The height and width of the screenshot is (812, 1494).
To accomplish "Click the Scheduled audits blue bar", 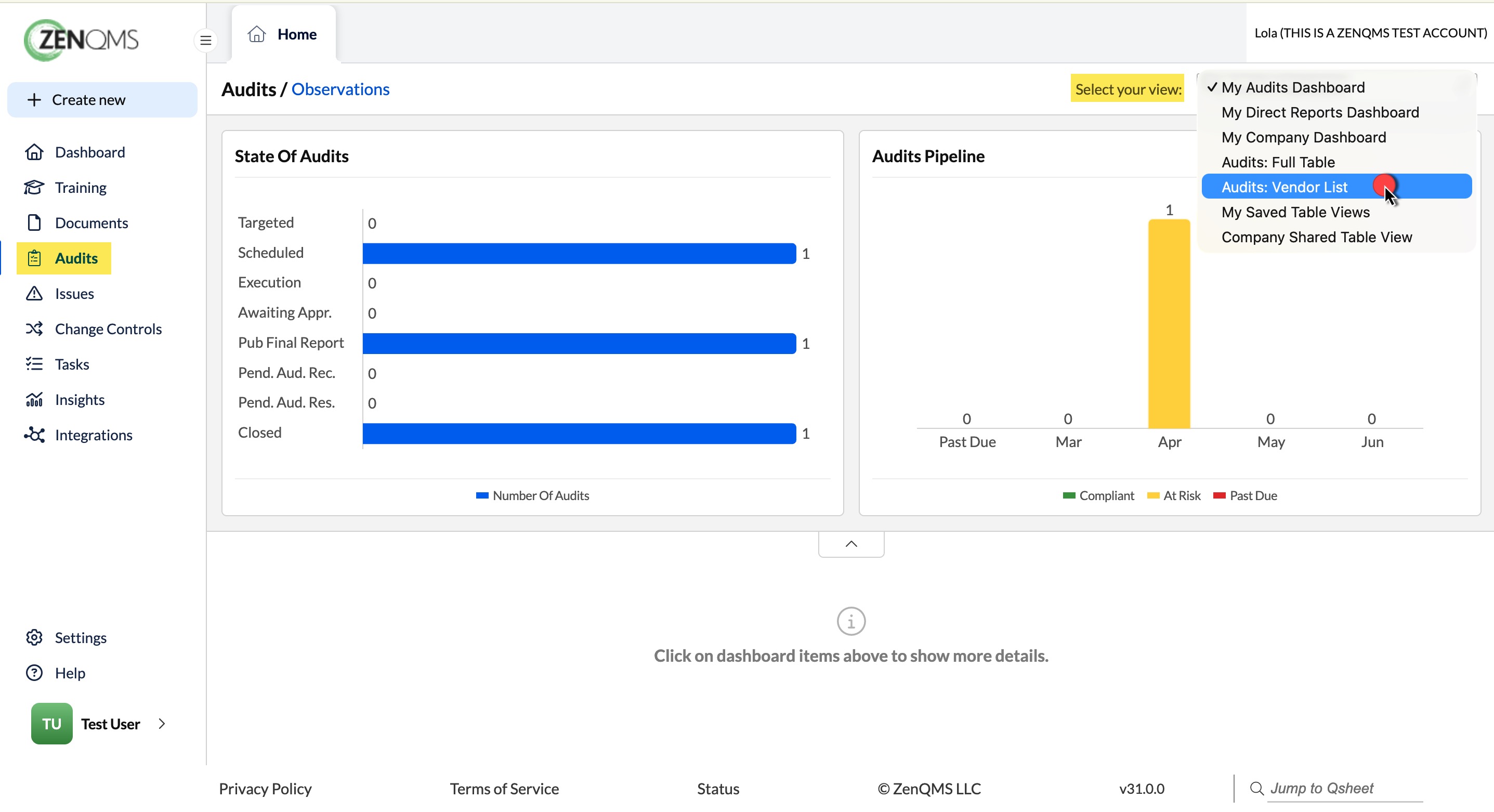I will tap(580, 254).
